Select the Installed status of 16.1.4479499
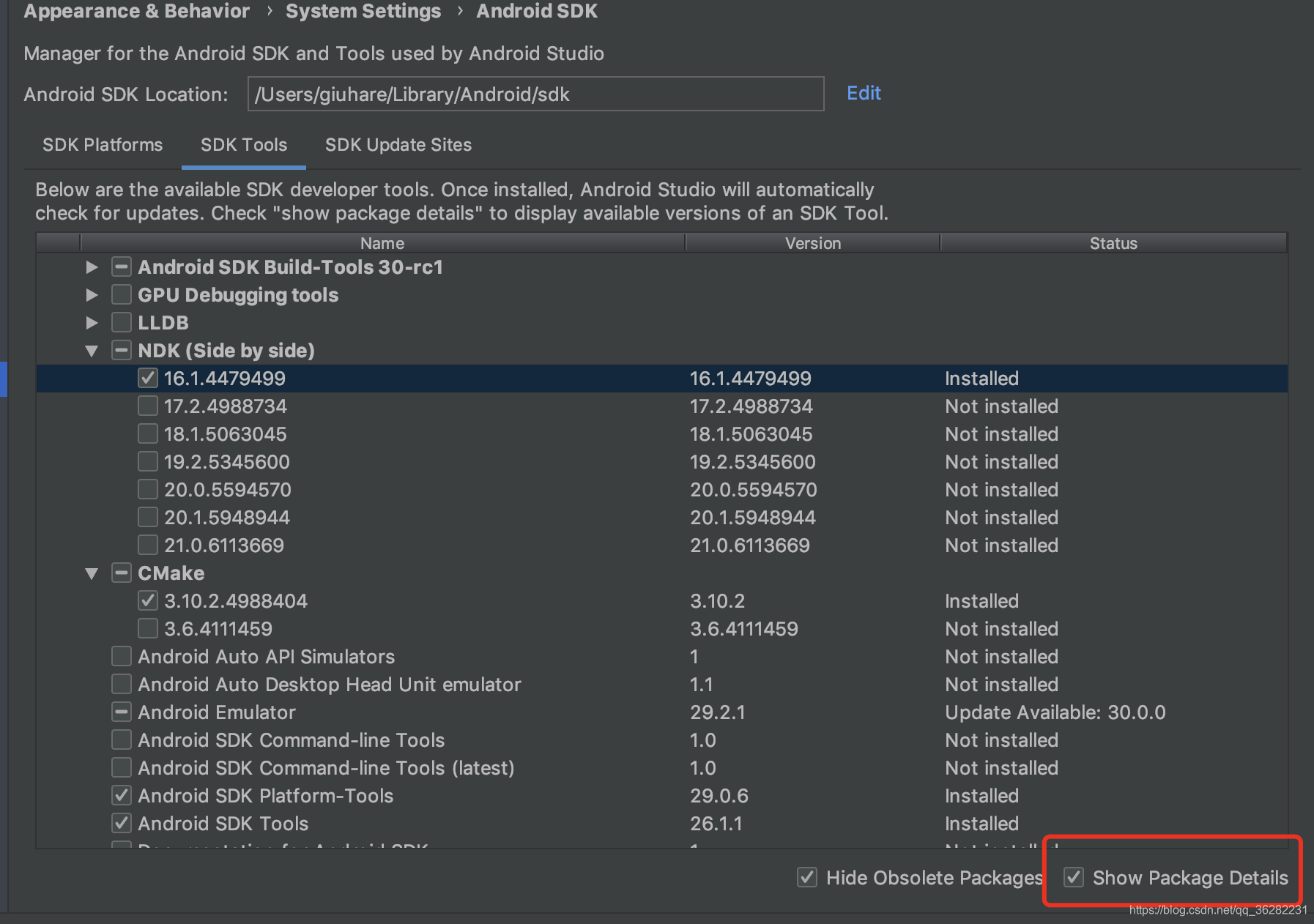The height and width of the screenshot is (924, 1314). (x=981, y=379)
